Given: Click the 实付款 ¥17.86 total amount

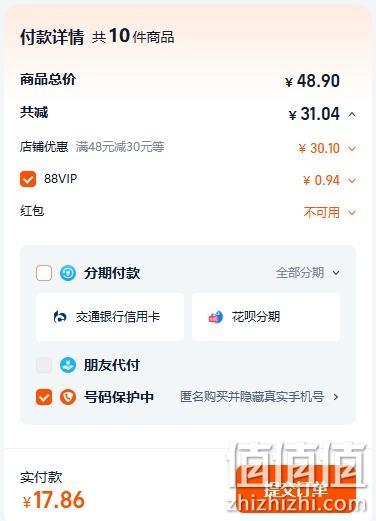Looking at the screenshot, I should pos(53,500).
